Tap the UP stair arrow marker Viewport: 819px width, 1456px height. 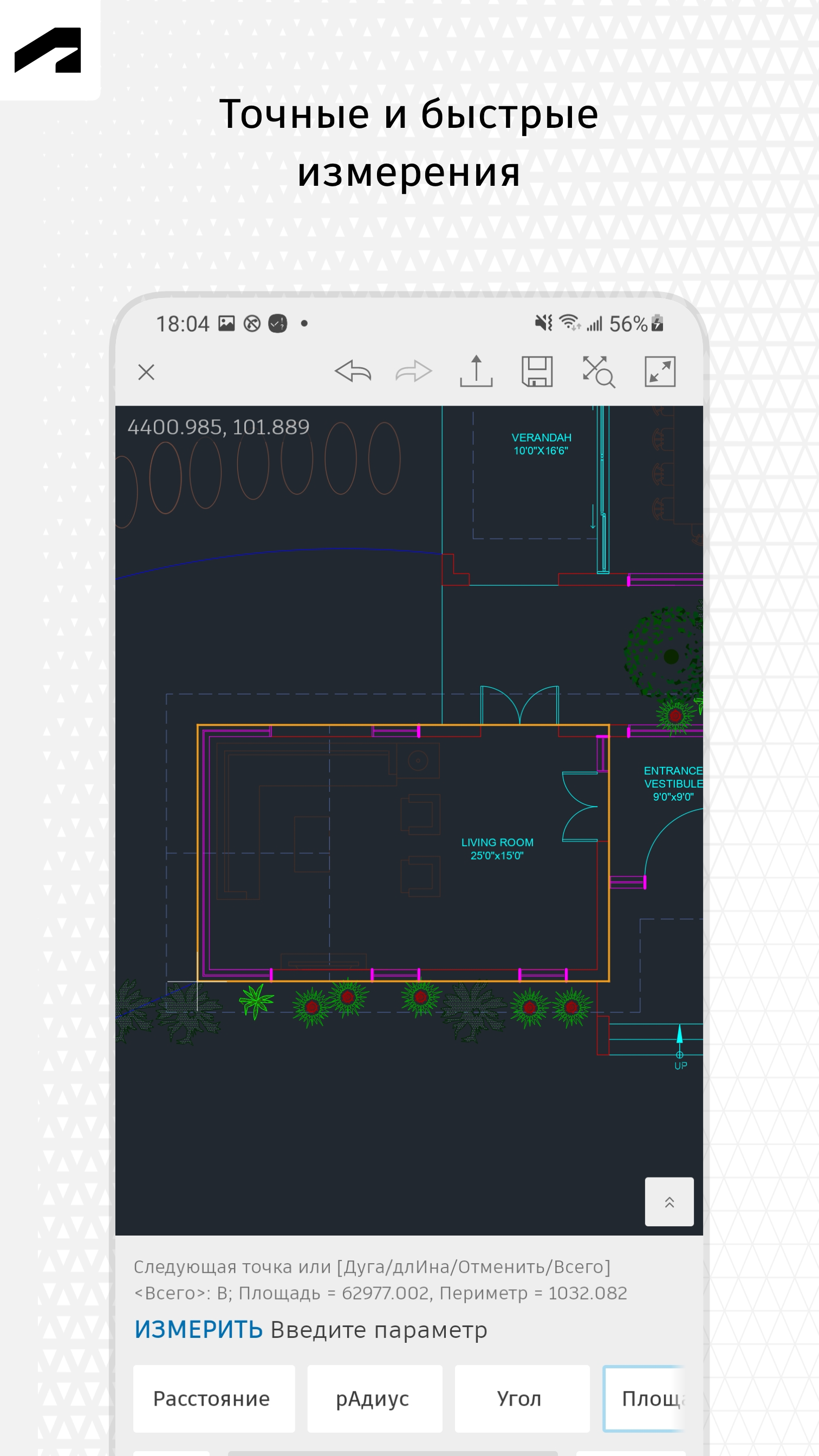[x=680, y=1048]
